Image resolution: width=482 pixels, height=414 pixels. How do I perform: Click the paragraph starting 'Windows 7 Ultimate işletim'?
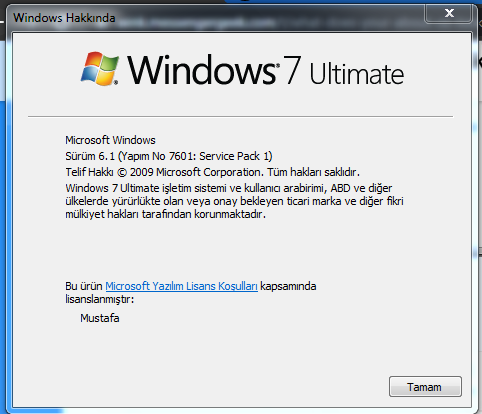tap(234, 201)
